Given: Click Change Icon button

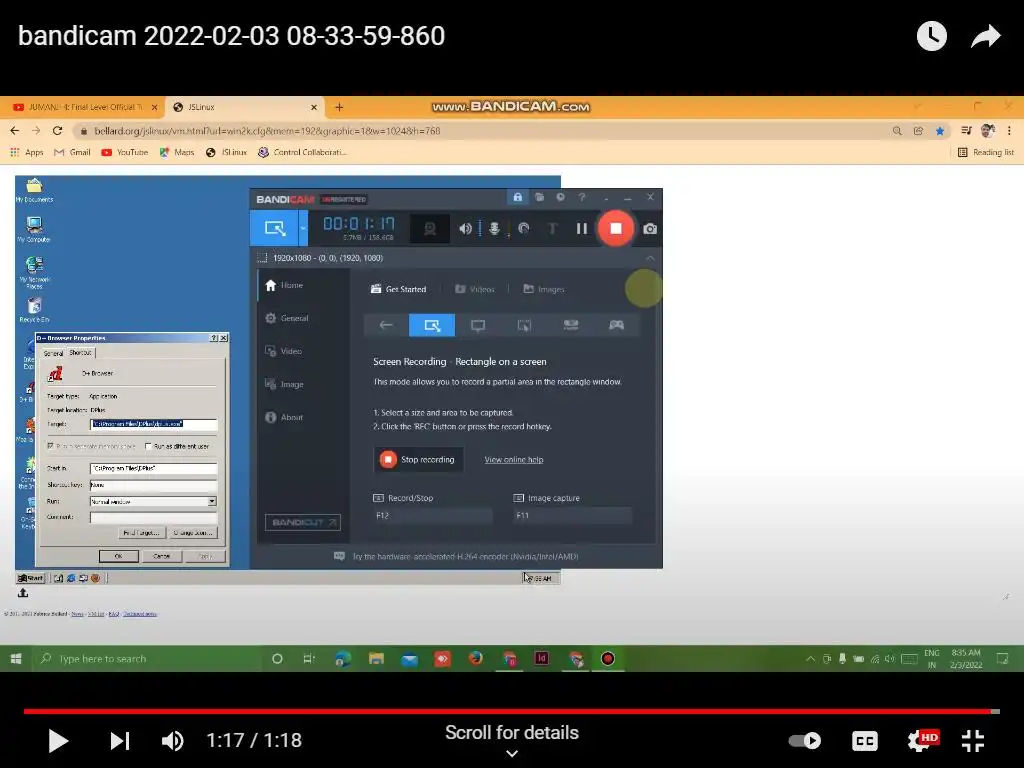Looking at the screenshot, I should [x=193, y=533].
